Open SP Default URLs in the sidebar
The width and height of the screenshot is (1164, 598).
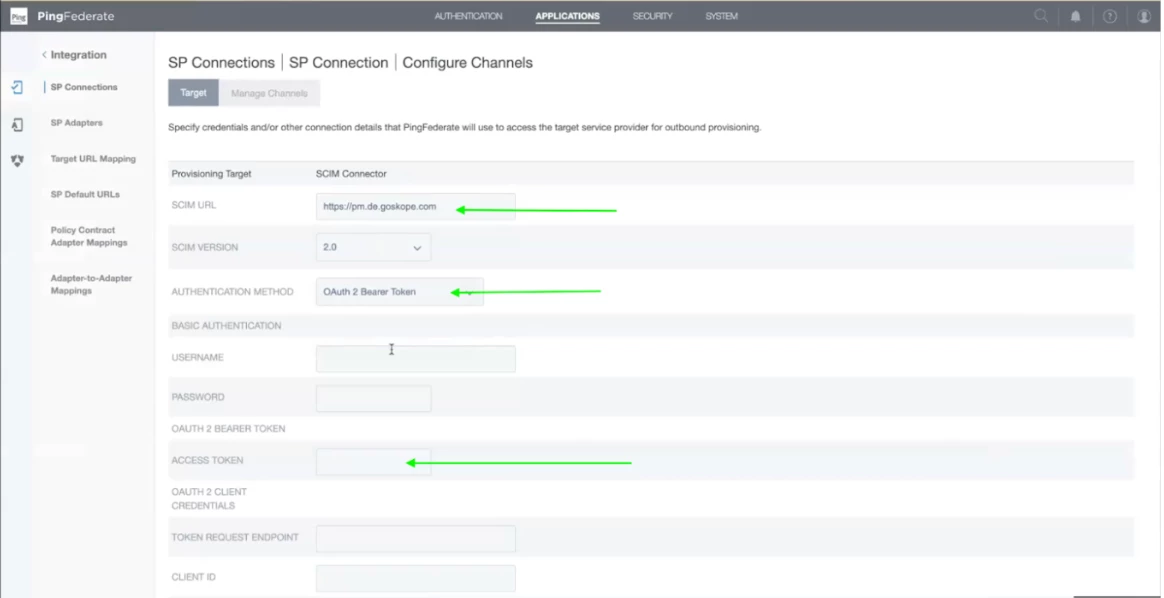tap(85, 194)
